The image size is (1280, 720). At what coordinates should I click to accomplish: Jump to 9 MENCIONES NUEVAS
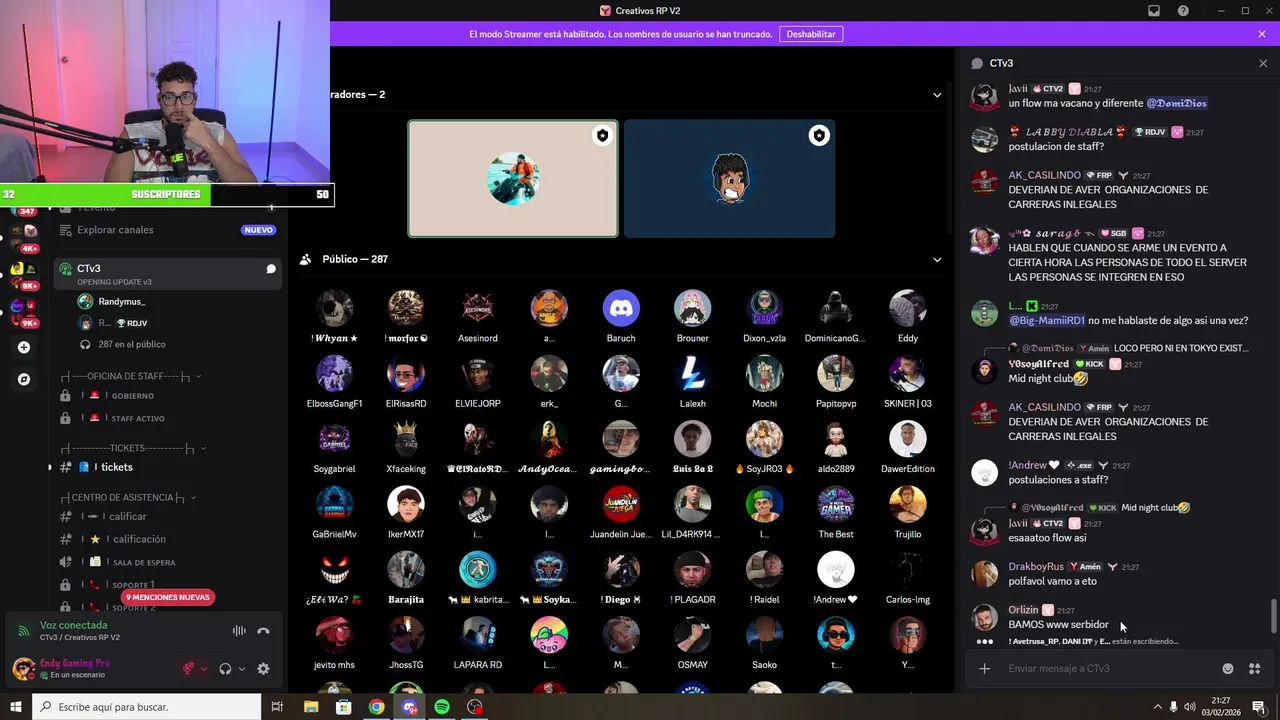[168, 597]
